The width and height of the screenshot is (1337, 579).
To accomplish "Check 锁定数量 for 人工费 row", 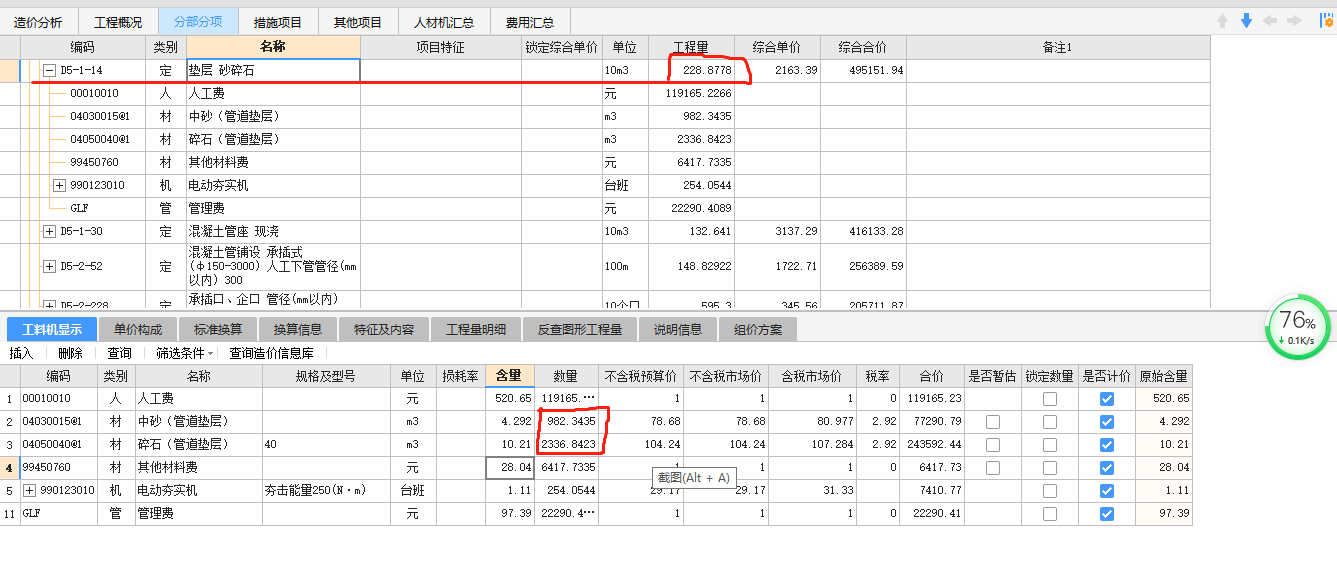I will 1049,399.
